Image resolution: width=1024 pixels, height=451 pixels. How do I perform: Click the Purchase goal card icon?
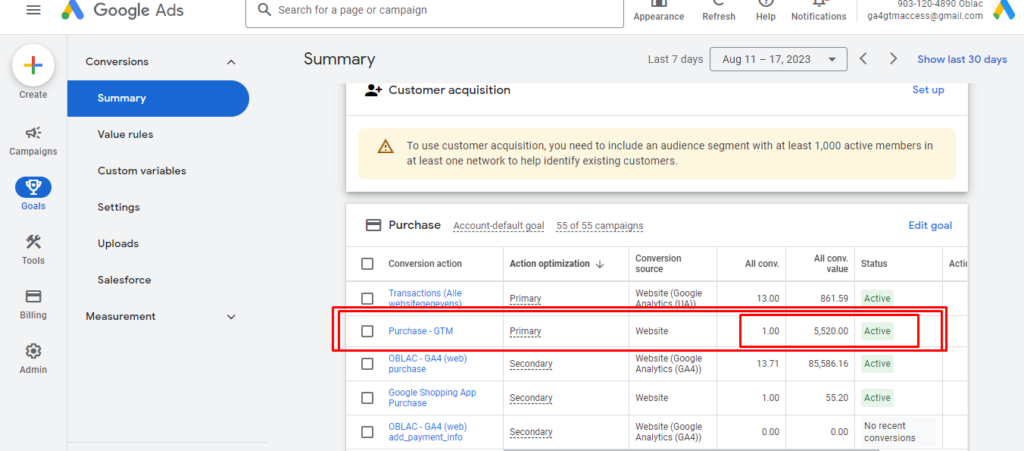click(373, 225)
